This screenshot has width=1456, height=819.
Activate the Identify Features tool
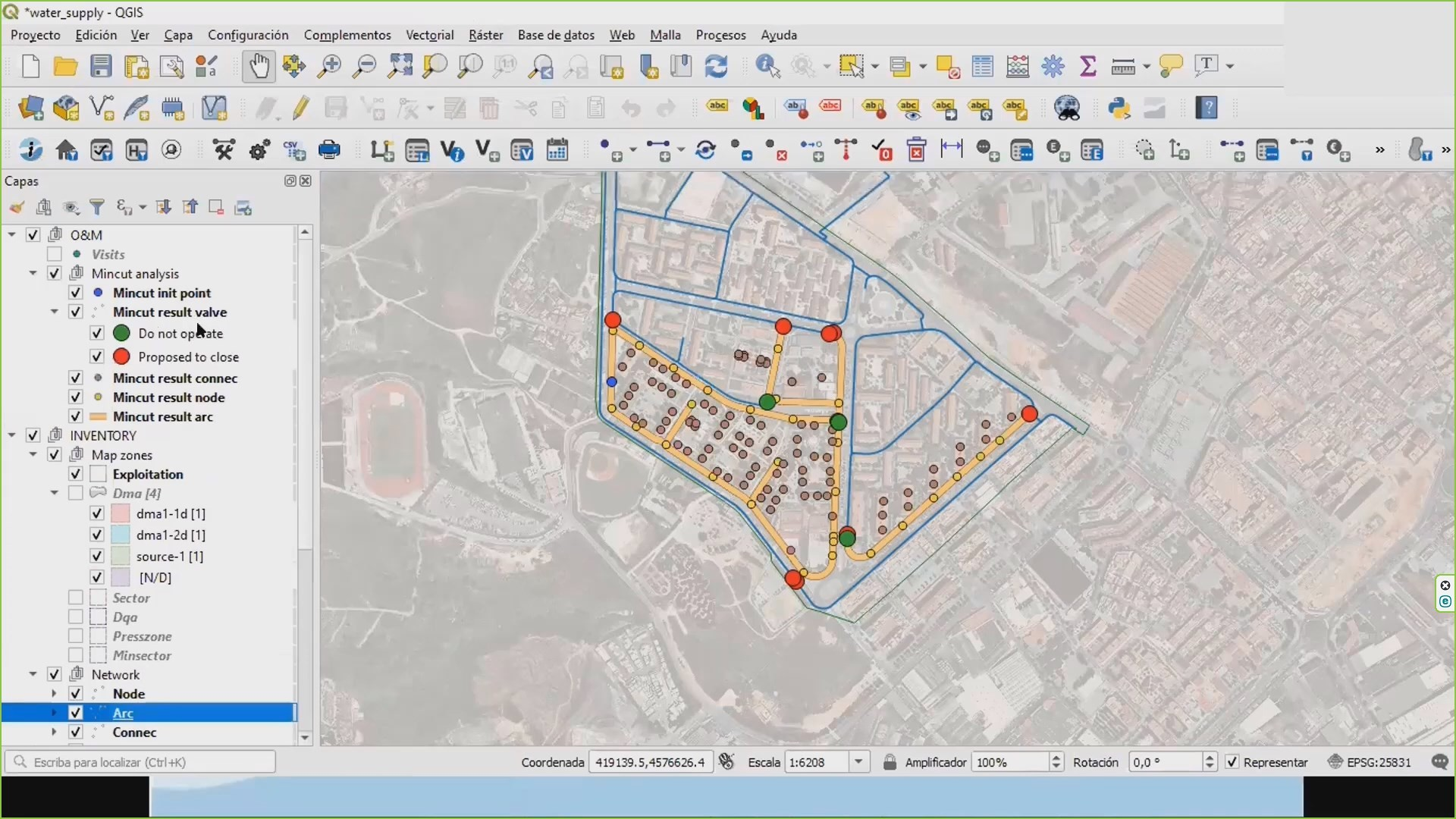pyautogui.click(x=767, y=67)
